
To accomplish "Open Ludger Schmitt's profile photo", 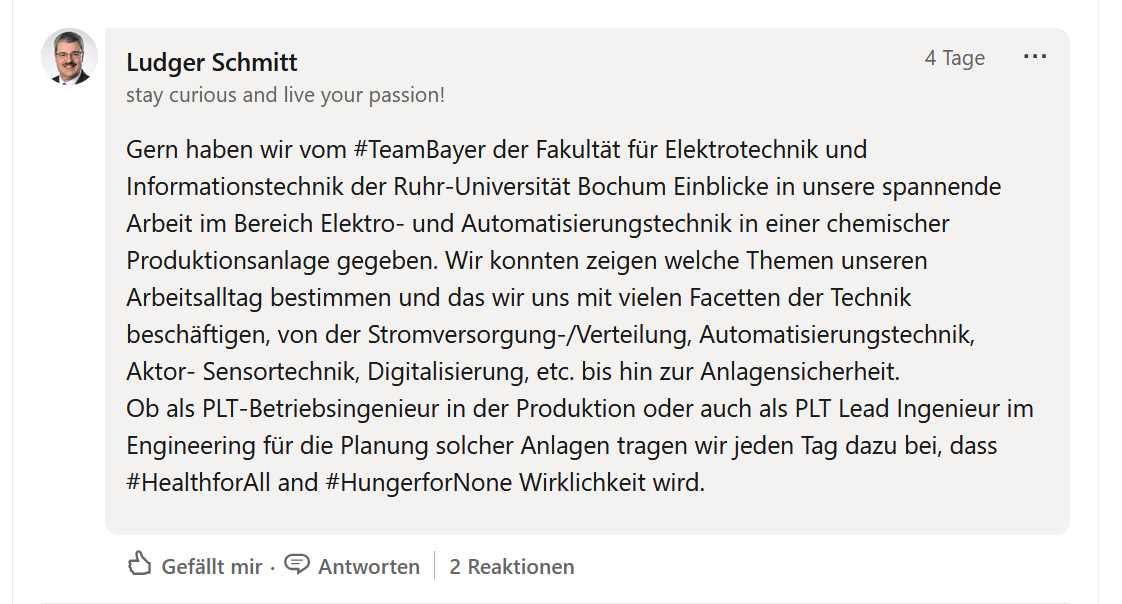I will pos(69,57).
